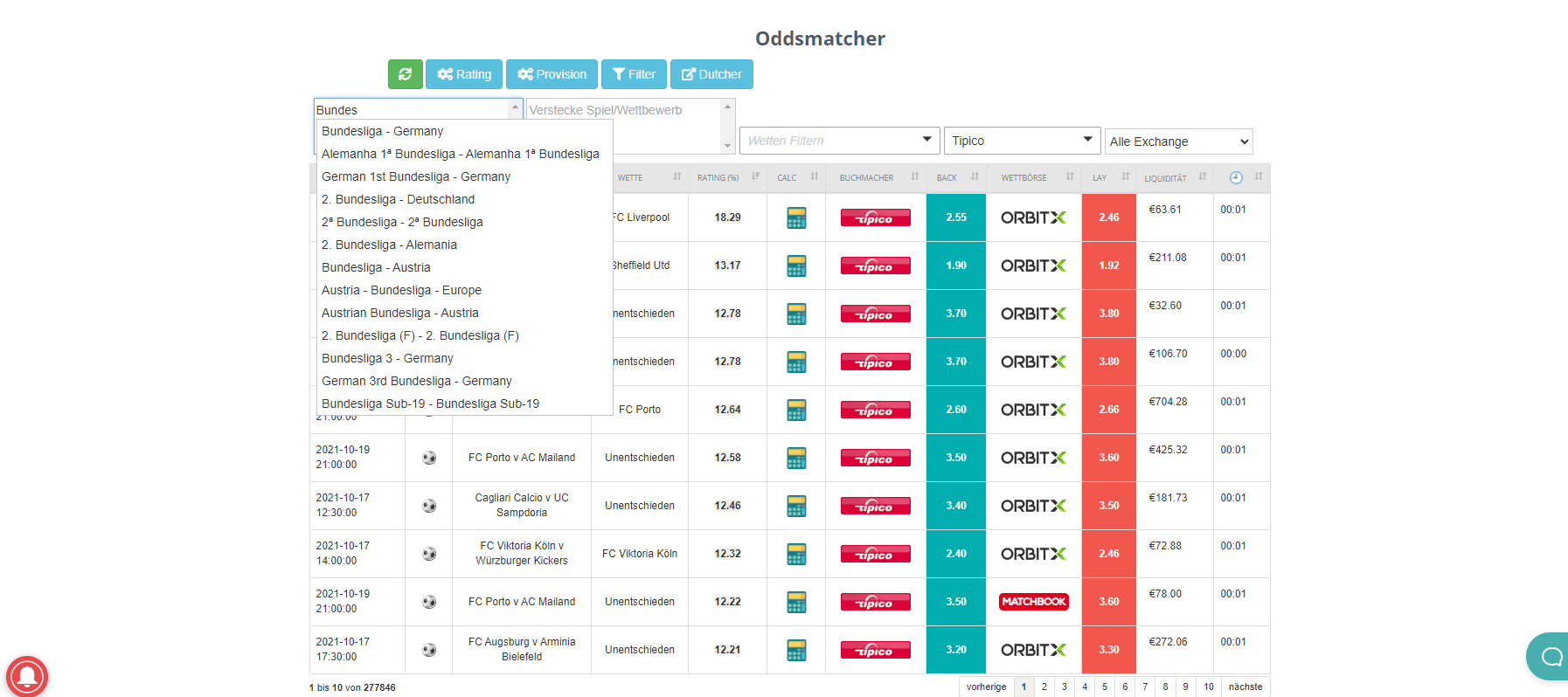This screenshot has width=1568, height=697.
Task: Click the green refresh button
Action: click(x=405, y=74)
